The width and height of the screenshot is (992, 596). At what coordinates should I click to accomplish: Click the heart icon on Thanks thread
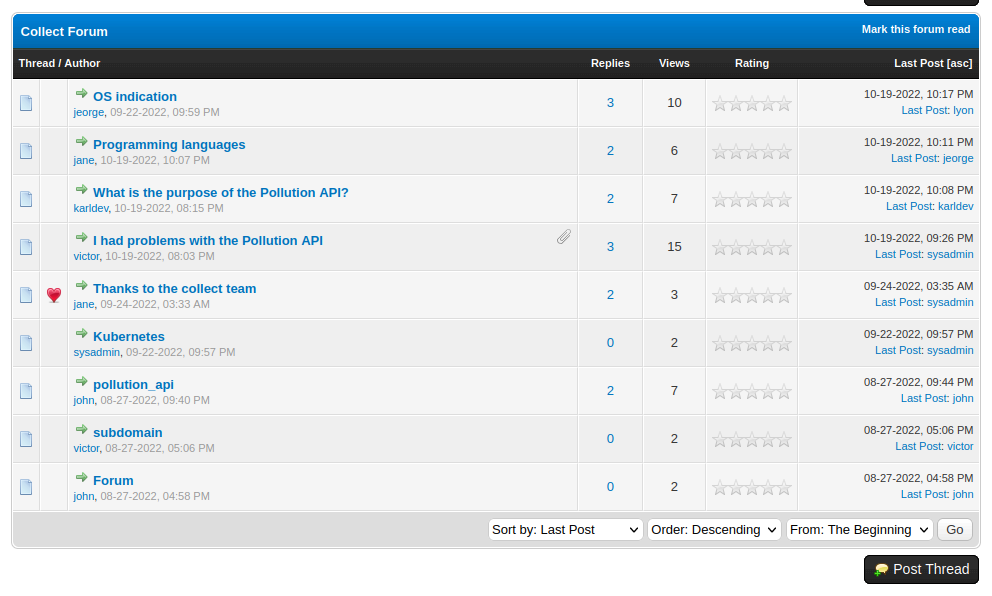[54, 295]
